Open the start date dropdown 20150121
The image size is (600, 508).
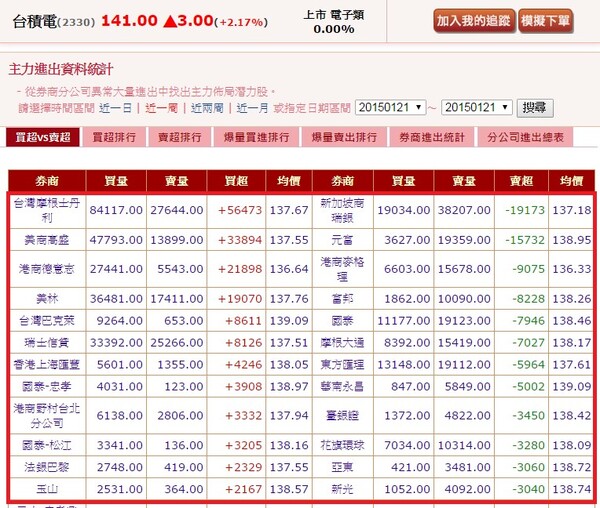click(x=390, y=107)
